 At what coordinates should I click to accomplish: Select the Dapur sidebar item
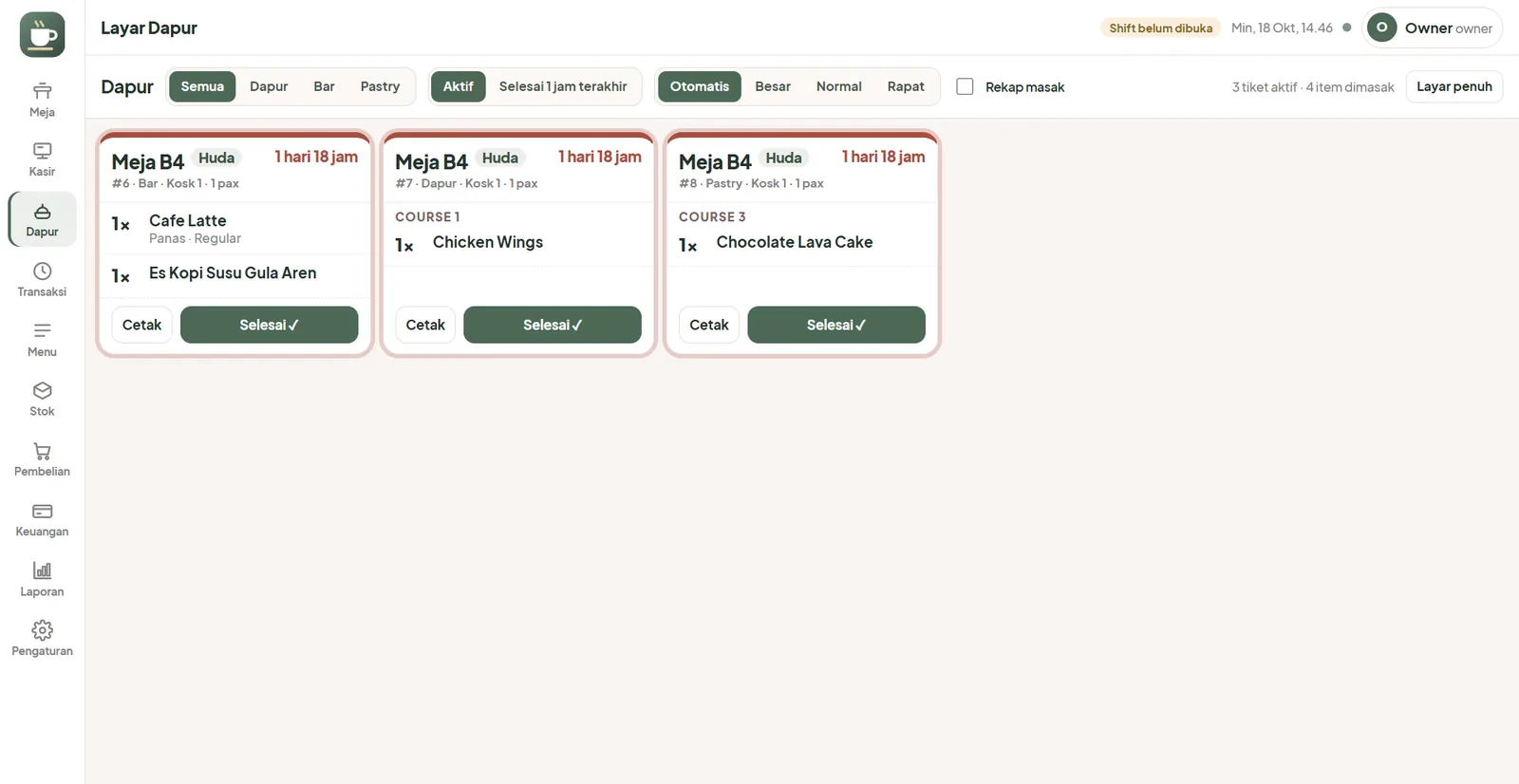[42, 219]
